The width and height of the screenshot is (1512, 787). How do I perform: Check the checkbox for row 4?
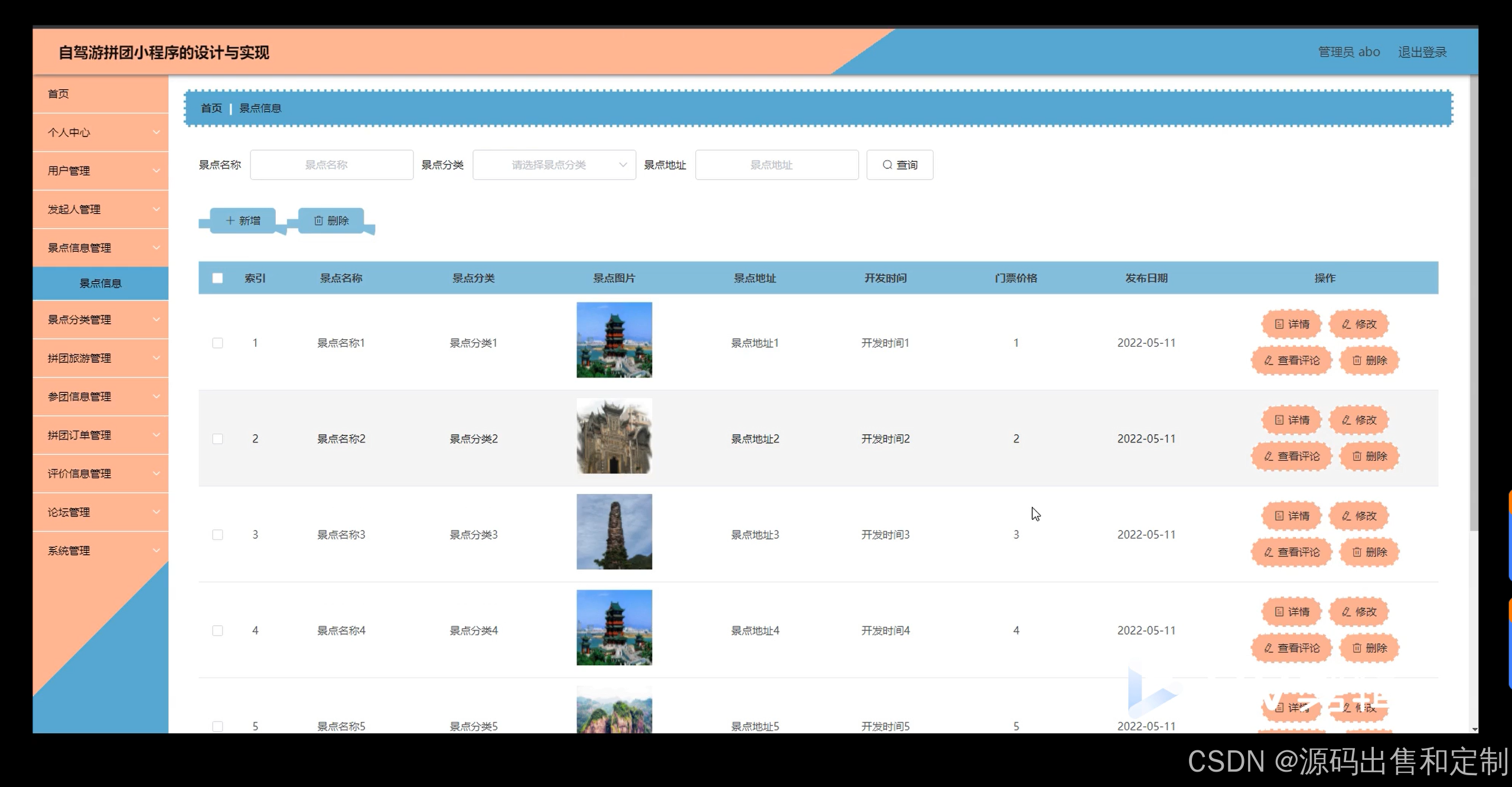[217, 630]
